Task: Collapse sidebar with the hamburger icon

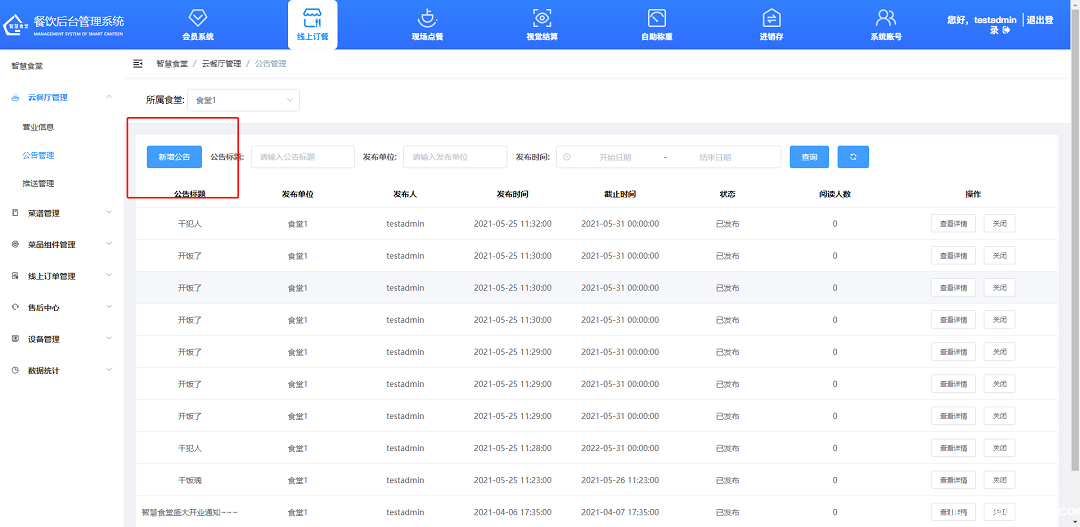Action: click(138, 63)
